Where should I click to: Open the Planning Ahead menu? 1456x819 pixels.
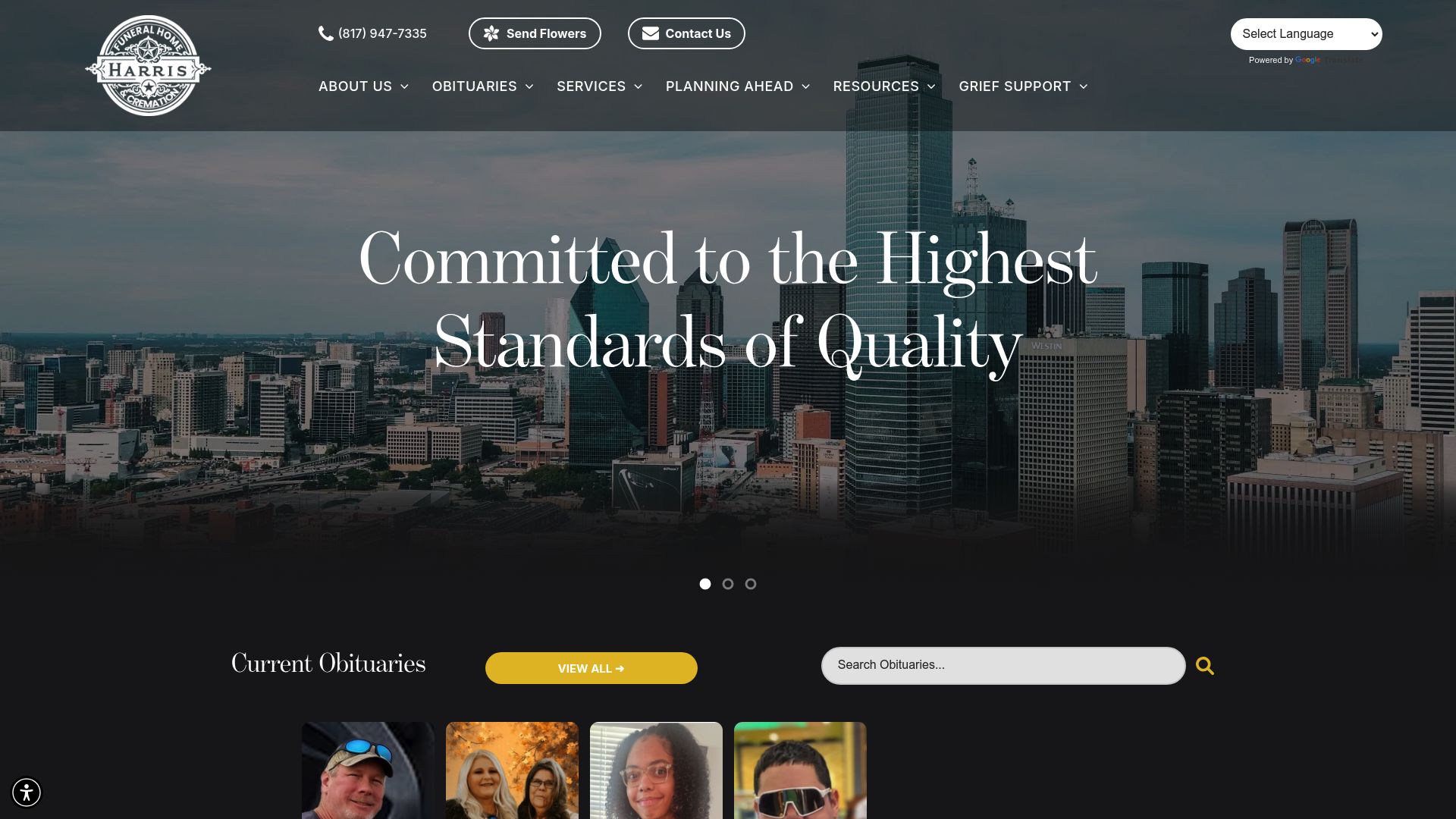point(738,86)
